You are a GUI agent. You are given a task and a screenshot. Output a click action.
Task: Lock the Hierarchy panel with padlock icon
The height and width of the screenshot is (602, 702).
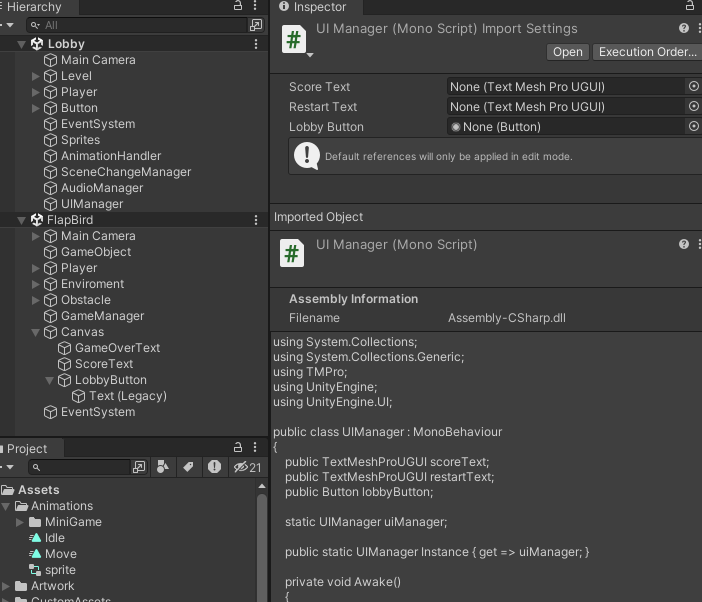click(238, 6)
